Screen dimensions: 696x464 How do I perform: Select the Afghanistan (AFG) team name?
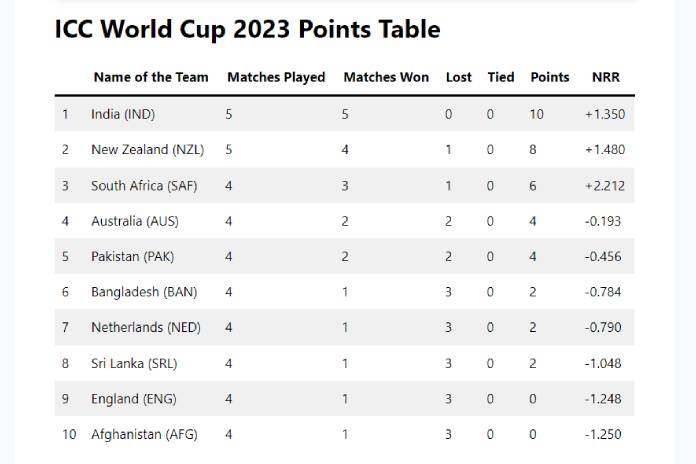[141, 435]
